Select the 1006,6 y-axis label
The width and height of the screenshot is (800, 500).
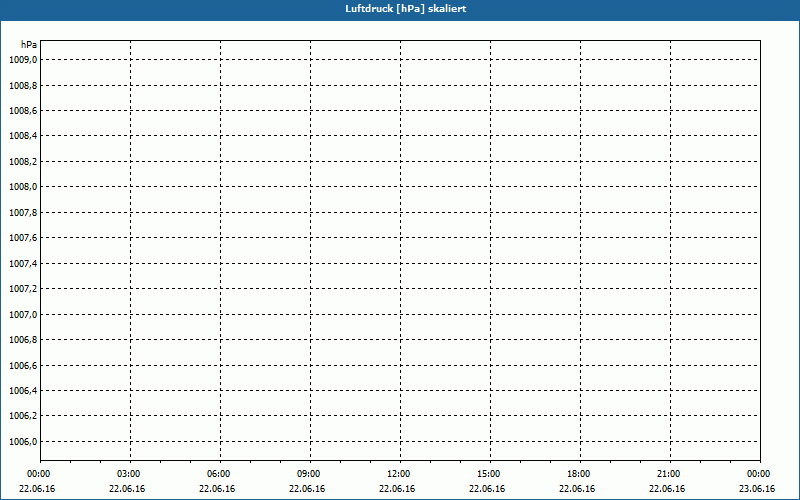[23, 365]
